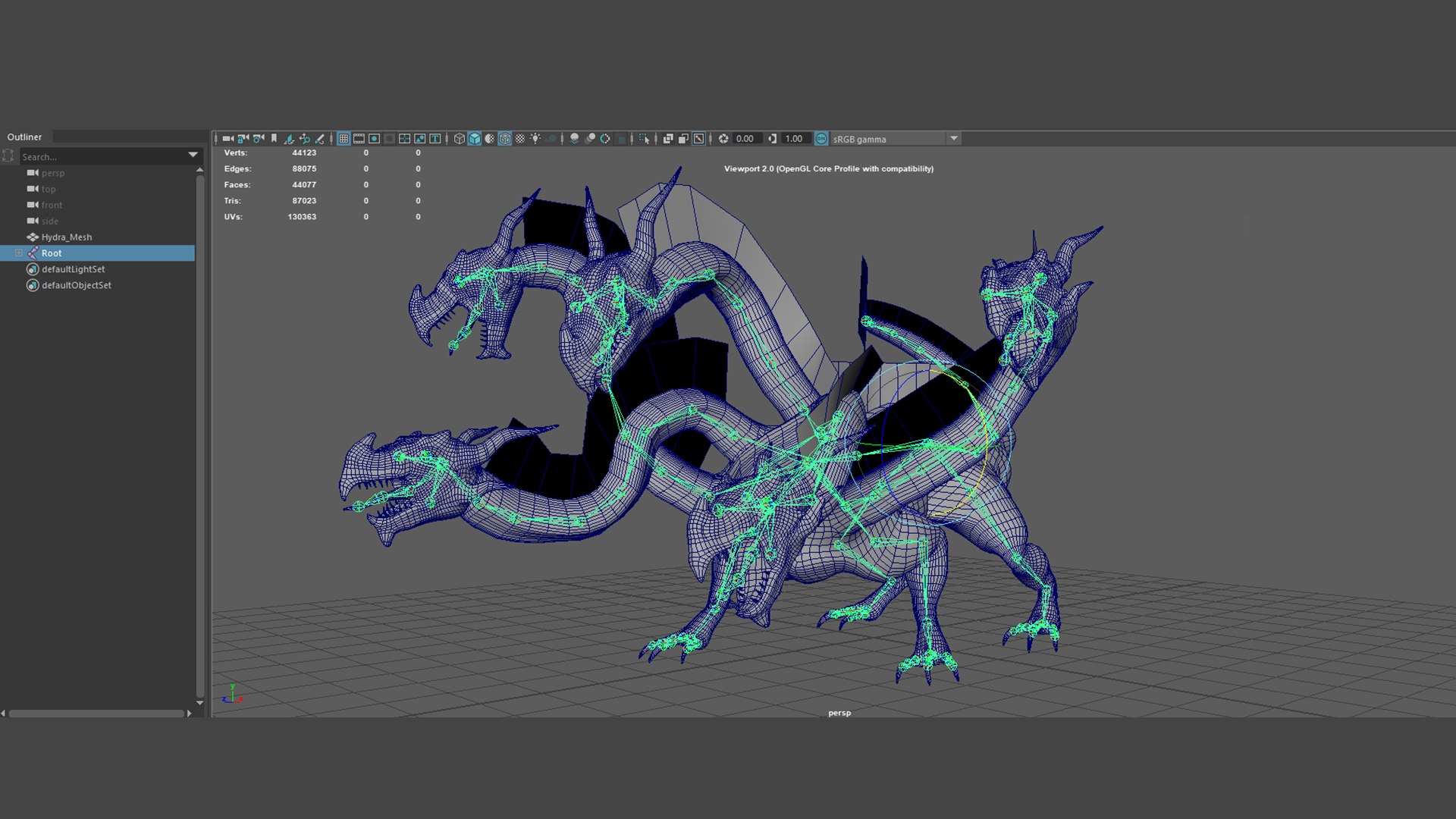
Task: Select the Grease Pencil tool icon
Action: pos(319,139)
